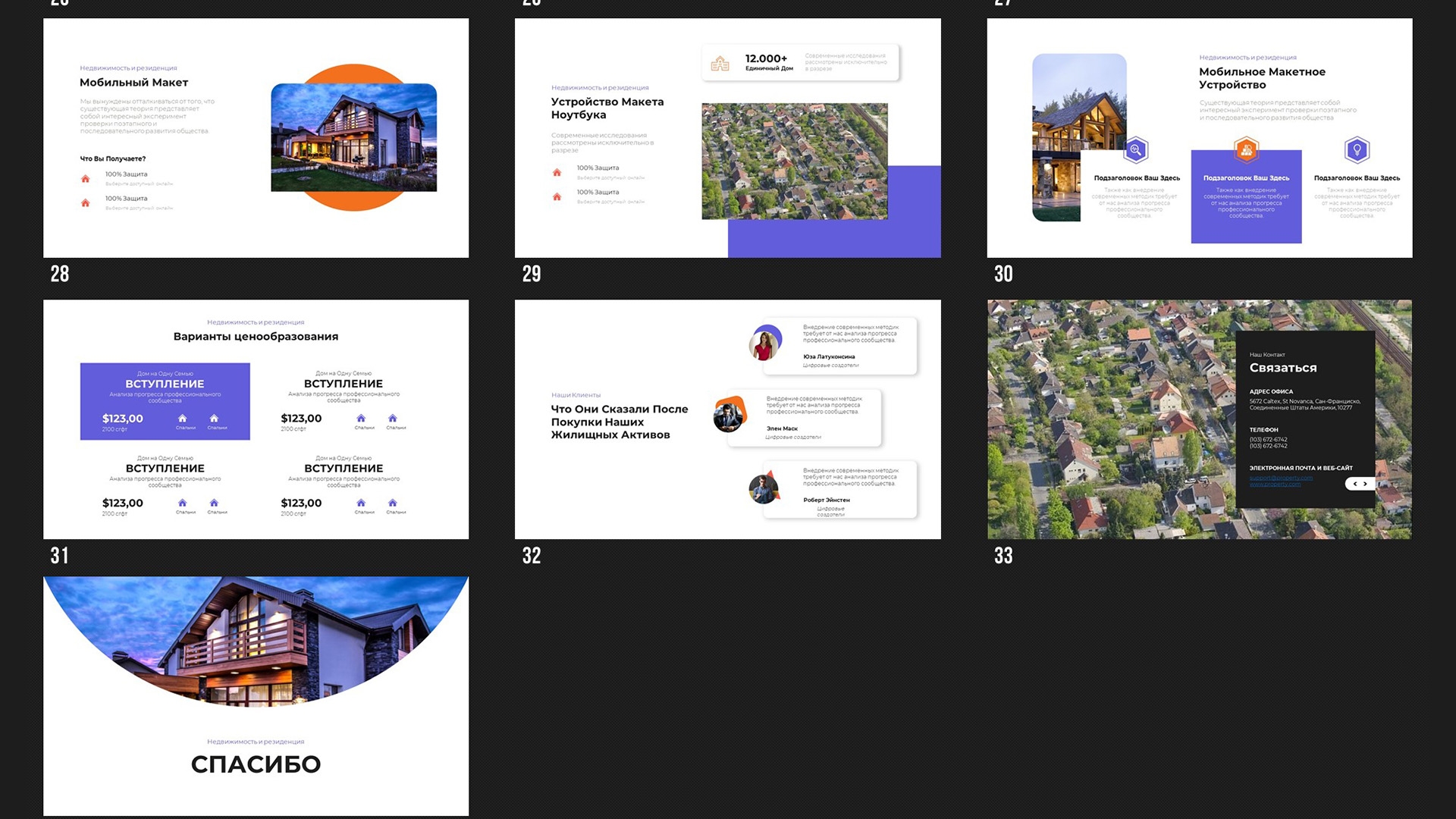Select the 'Мобильное Макетное Устройство' heading

1262,78
